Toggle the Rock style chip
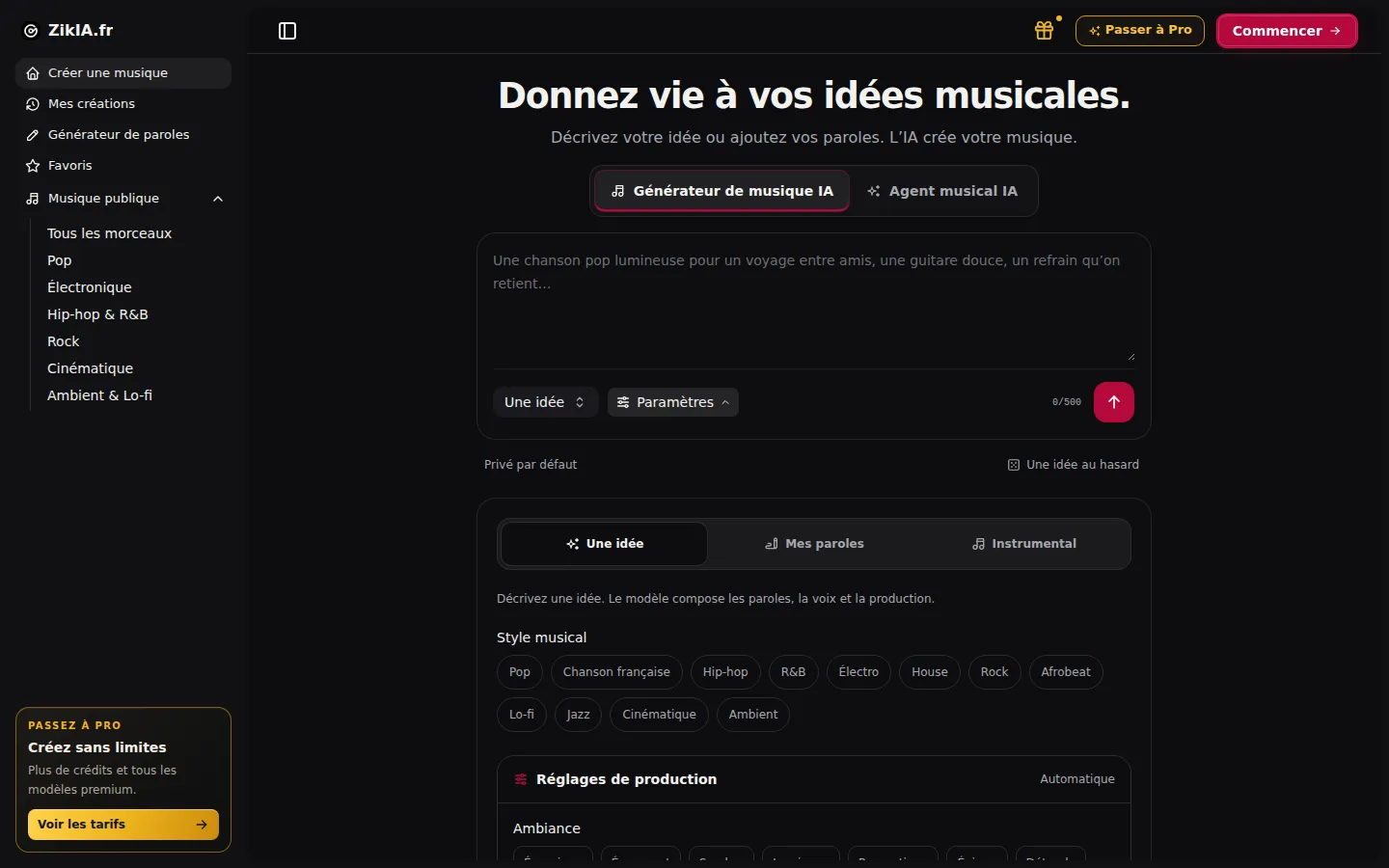1389x868 pixels. 994,672
